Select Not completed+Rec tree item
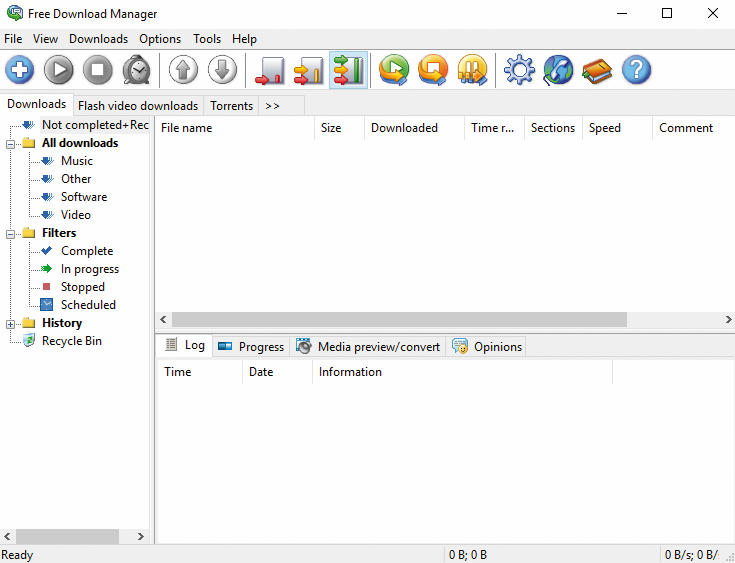Image resolution: width=735 pixels, height=563 pixels. pyautogui.click(x=95, y=125)
